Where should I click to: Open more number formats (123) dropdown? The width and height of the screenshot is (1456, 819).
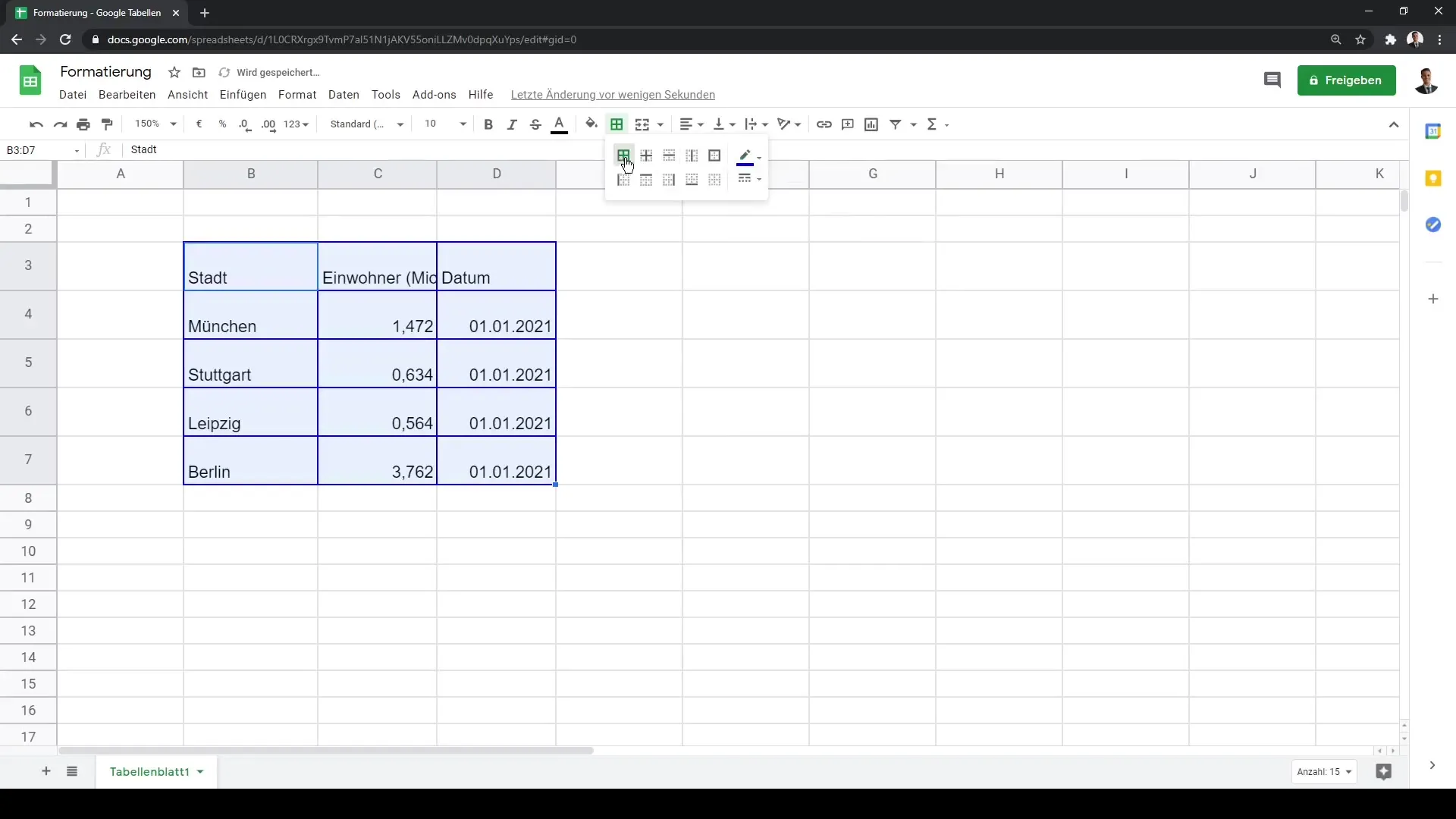pyautogui.click(x=297, y=124)
